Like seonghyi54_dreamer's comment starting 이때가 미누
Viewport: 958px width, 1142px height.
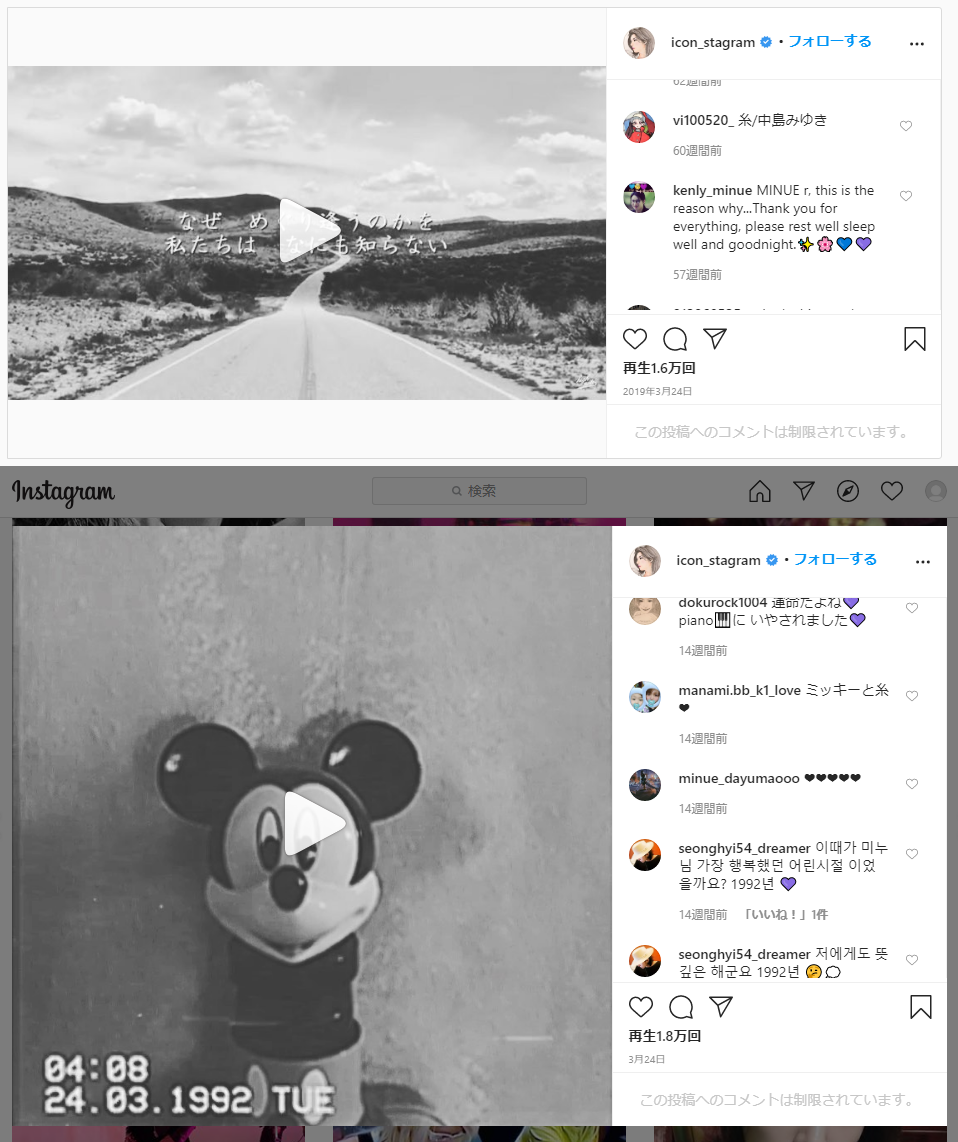coord(911,854)
